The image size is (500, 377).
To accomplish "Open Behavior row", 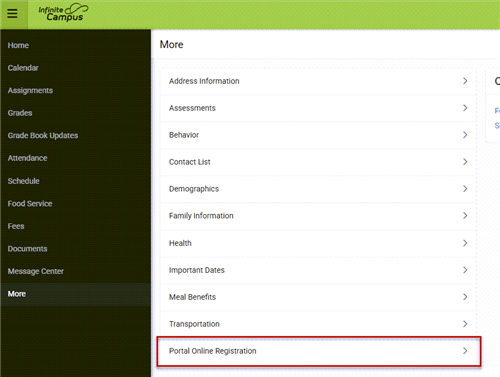I will (x=318, y=135).
